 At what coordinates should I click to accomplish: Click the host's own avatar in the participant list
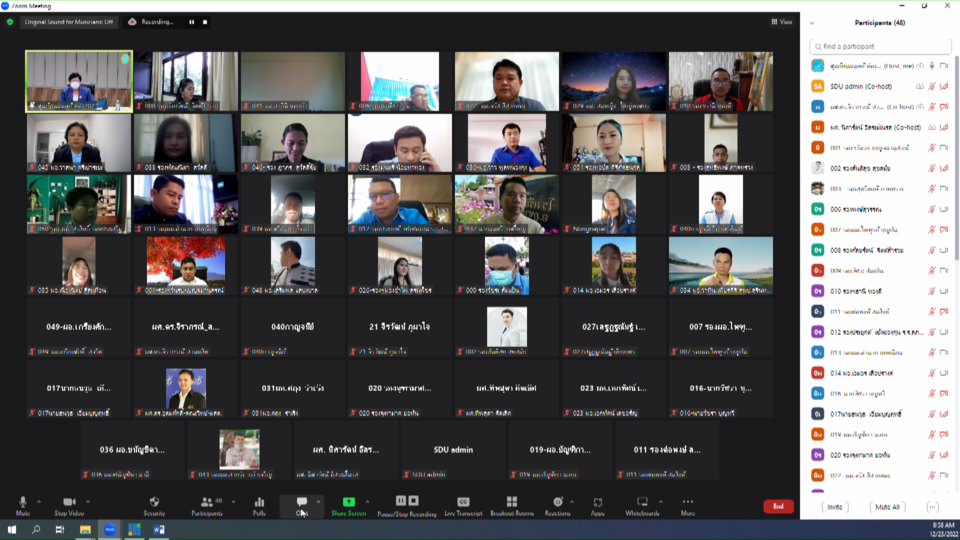(817, 66)
